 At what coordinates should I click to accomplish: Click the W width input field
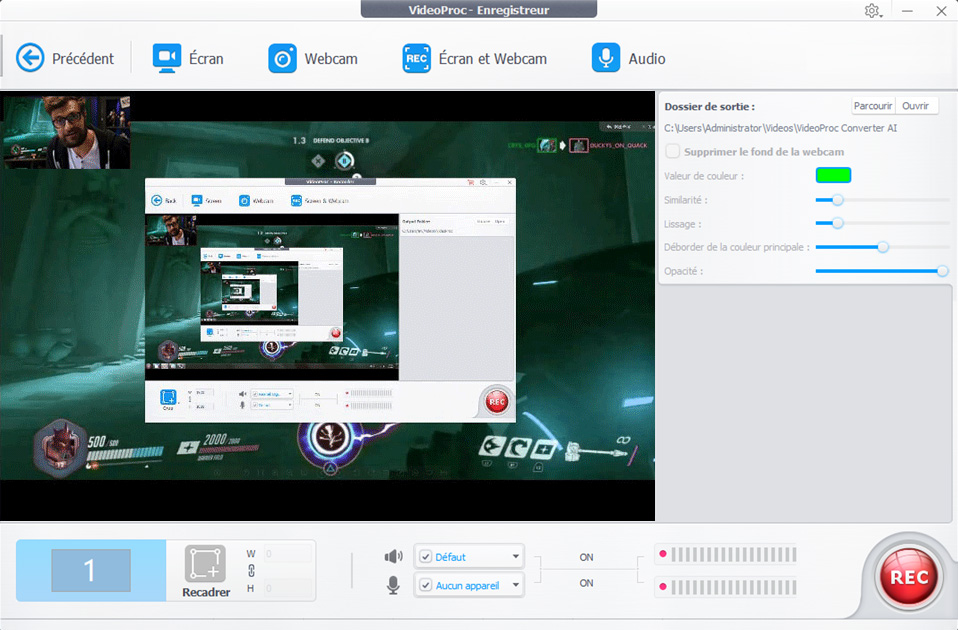point(288,554)
